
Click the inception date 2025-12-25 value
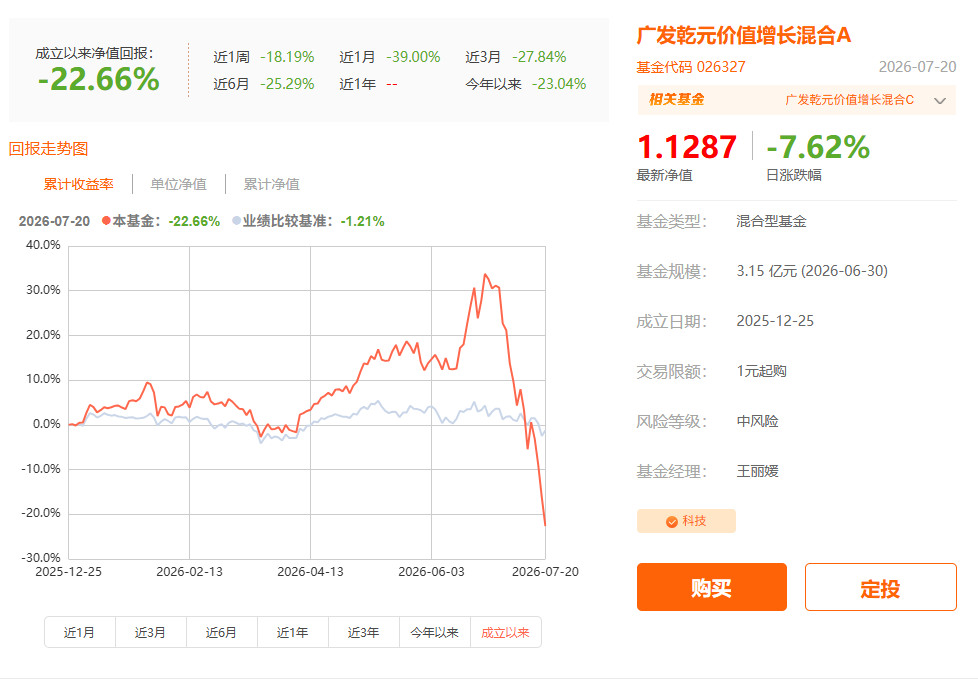775,320
